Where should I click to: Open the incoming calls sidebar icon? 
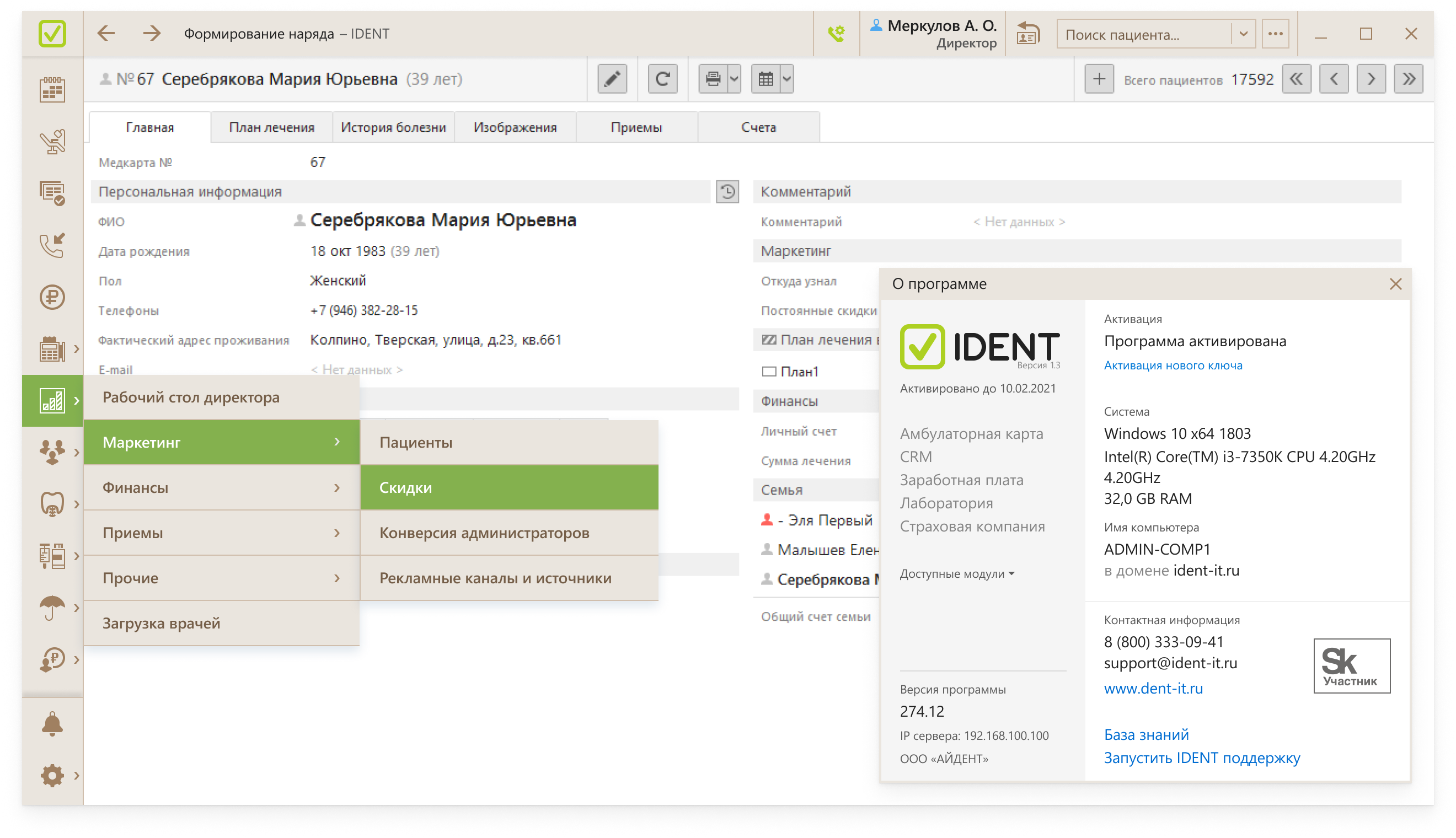[x=52, y=245]
